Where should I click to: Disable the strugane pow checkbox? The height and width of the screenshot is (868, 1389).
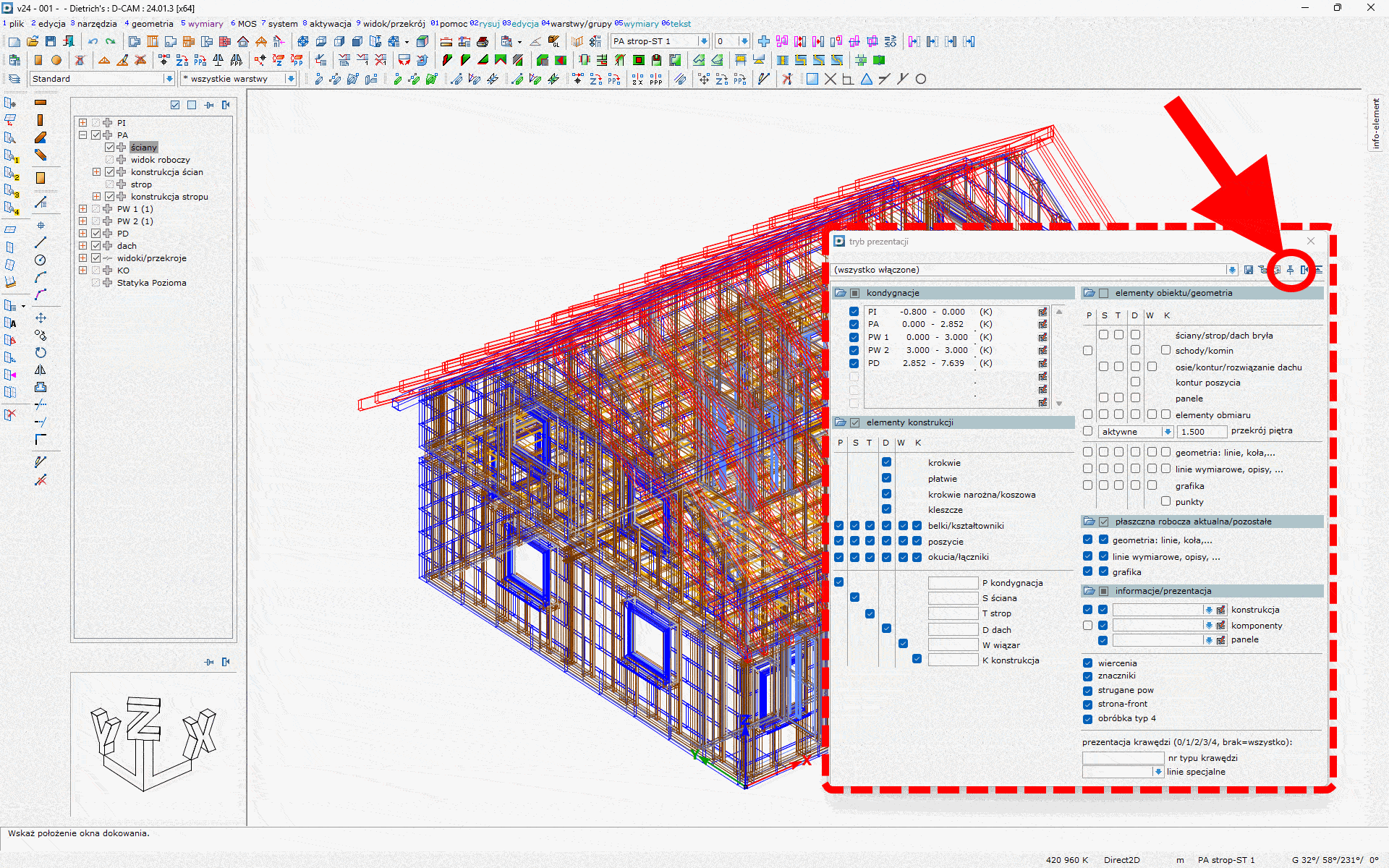(1087, 691)
